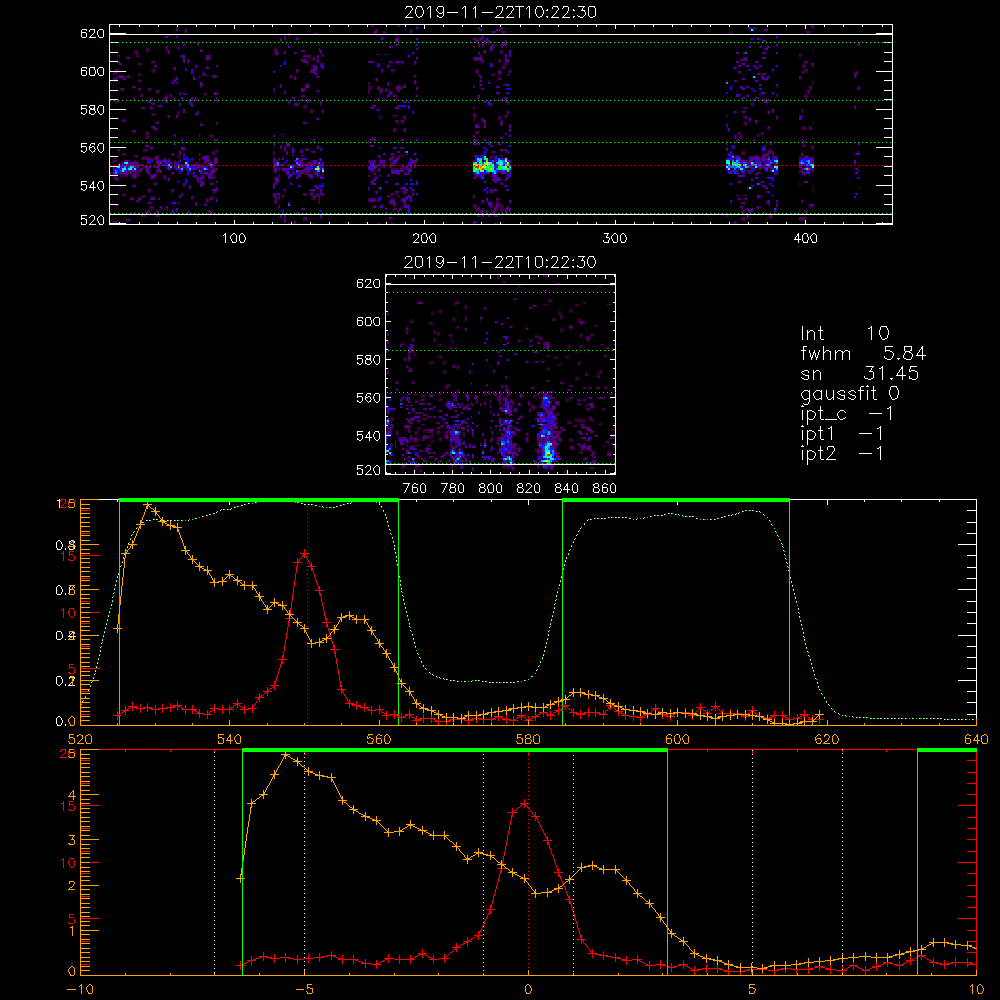Click x-axis label 520 of the 520–640 profile plot
Image resolution: width=1000 pixels, height=1000 pixels.
tap(80, 740)
